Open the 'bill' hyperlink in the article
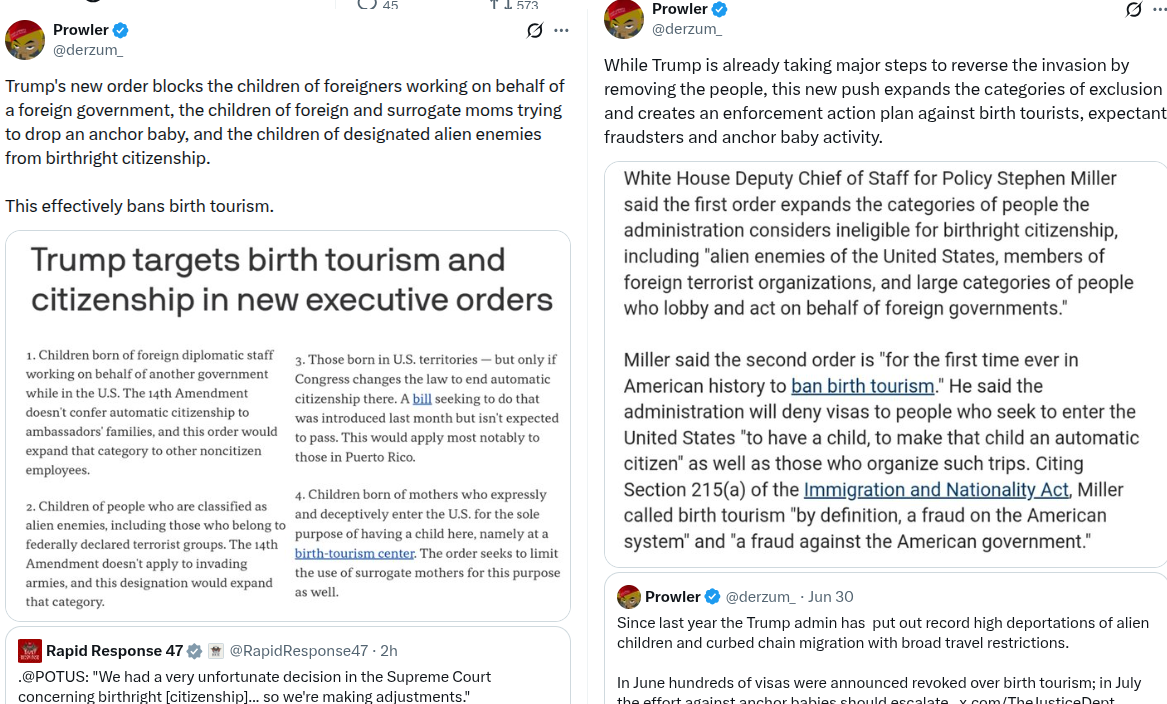Image resolution: width=1167 pixels, height=704 pixels. click(422, 399)
